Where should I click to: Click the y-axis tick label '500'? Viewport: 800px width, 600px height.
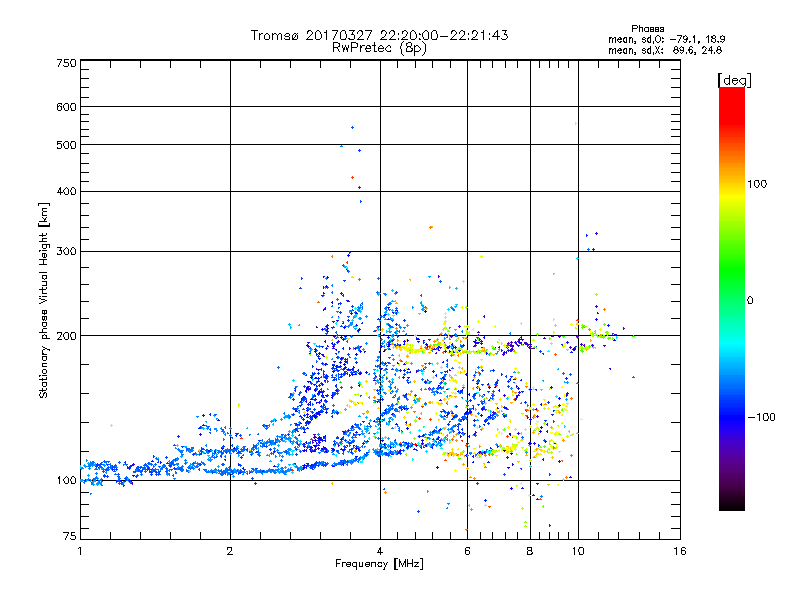coord(66,145)
